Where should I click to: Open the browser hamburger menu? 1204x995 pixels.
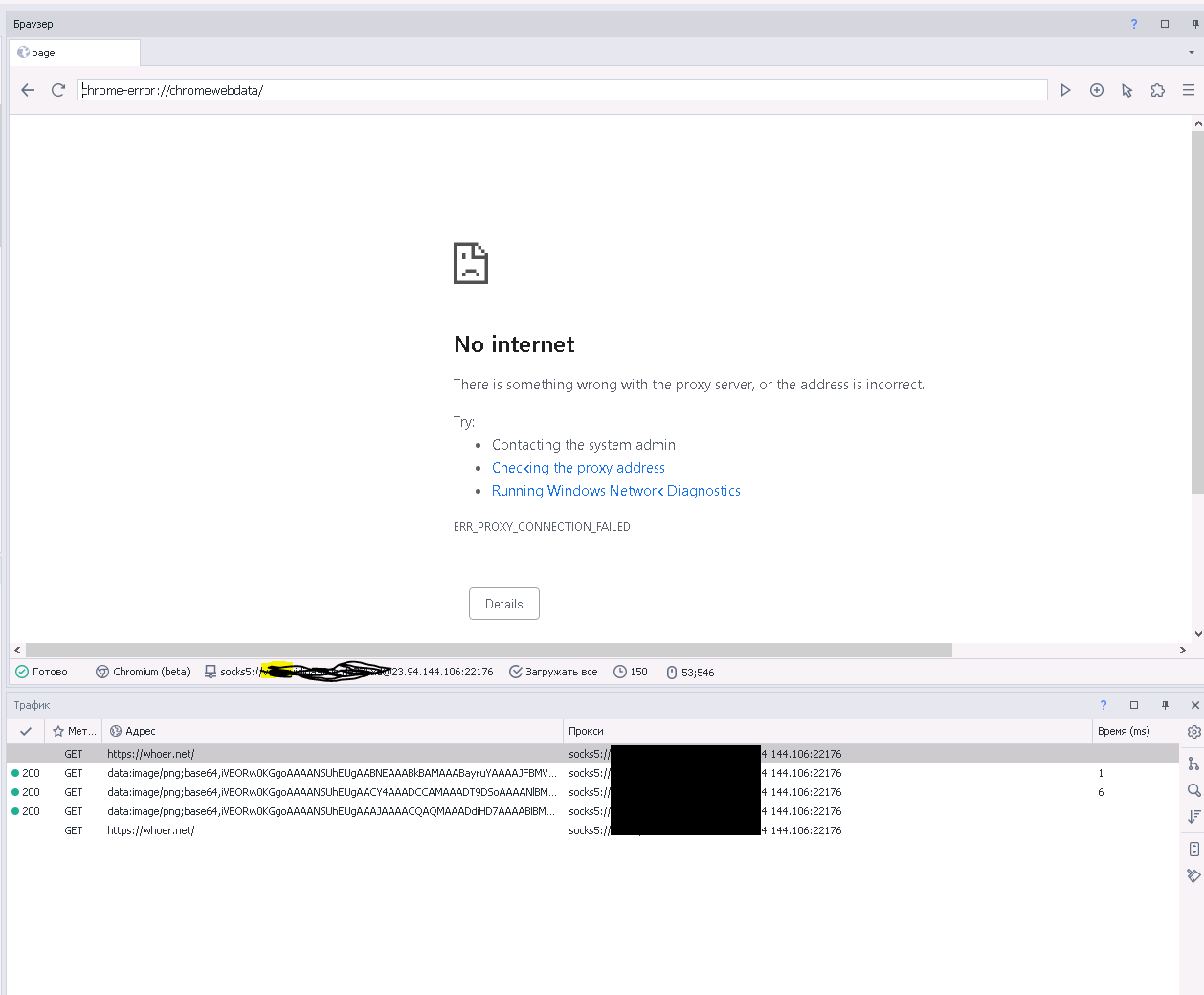point(1189,90)
